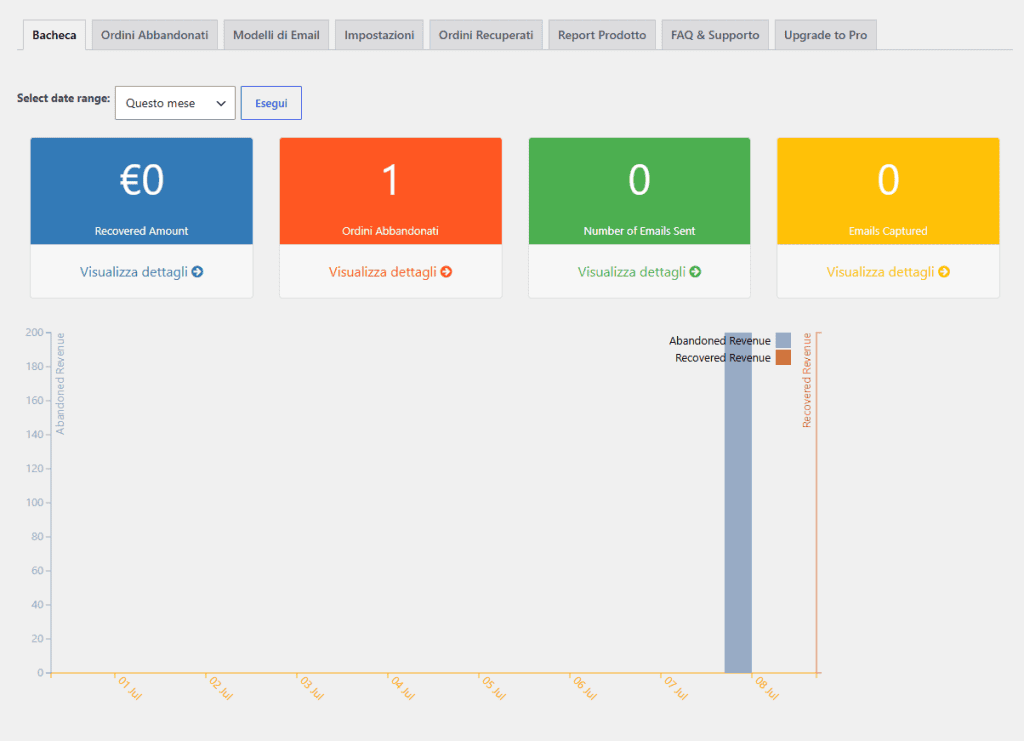Click the Esegui button
Image resolution: width=1024 pixels, height=741 pixels.
(271, 103)
